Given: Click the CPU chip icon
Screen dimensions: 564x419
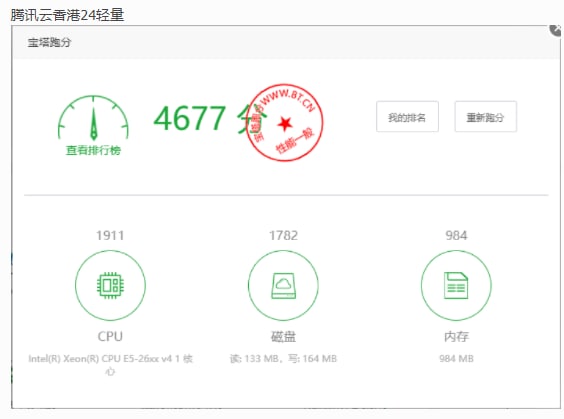Looking at the screenshot, I should point(110,285).
